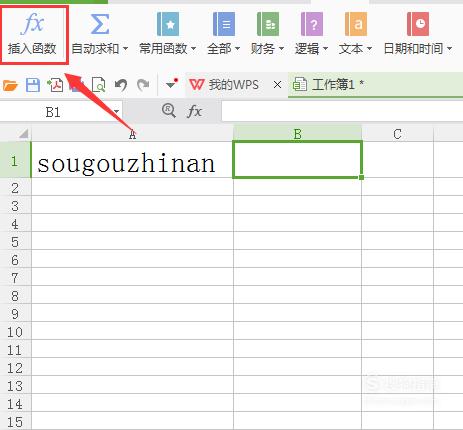Select the active cell B1

[x=298, y=160]
